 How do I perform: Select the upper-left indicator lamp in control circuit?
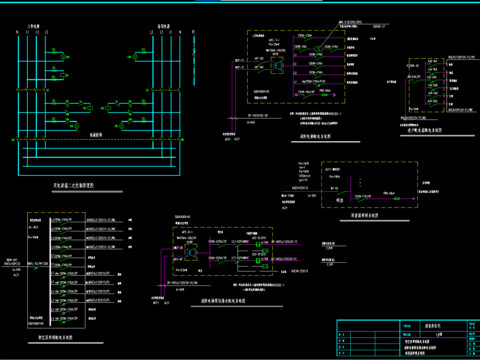point(63,57)
